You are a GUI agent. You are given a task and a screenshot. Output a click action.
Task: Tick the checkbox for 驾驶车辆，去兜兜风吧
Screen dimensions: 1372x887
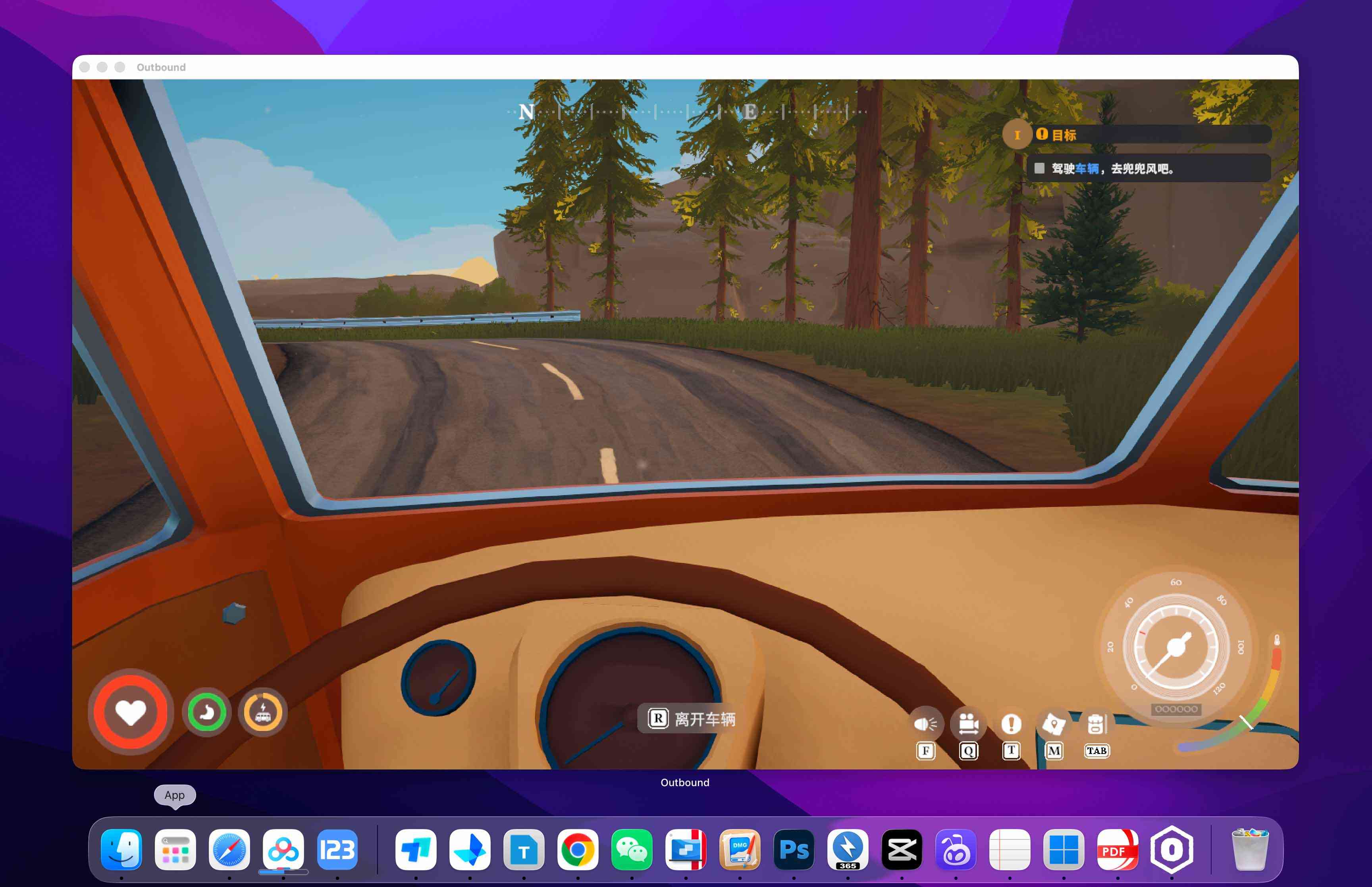tap(1039, 168)
